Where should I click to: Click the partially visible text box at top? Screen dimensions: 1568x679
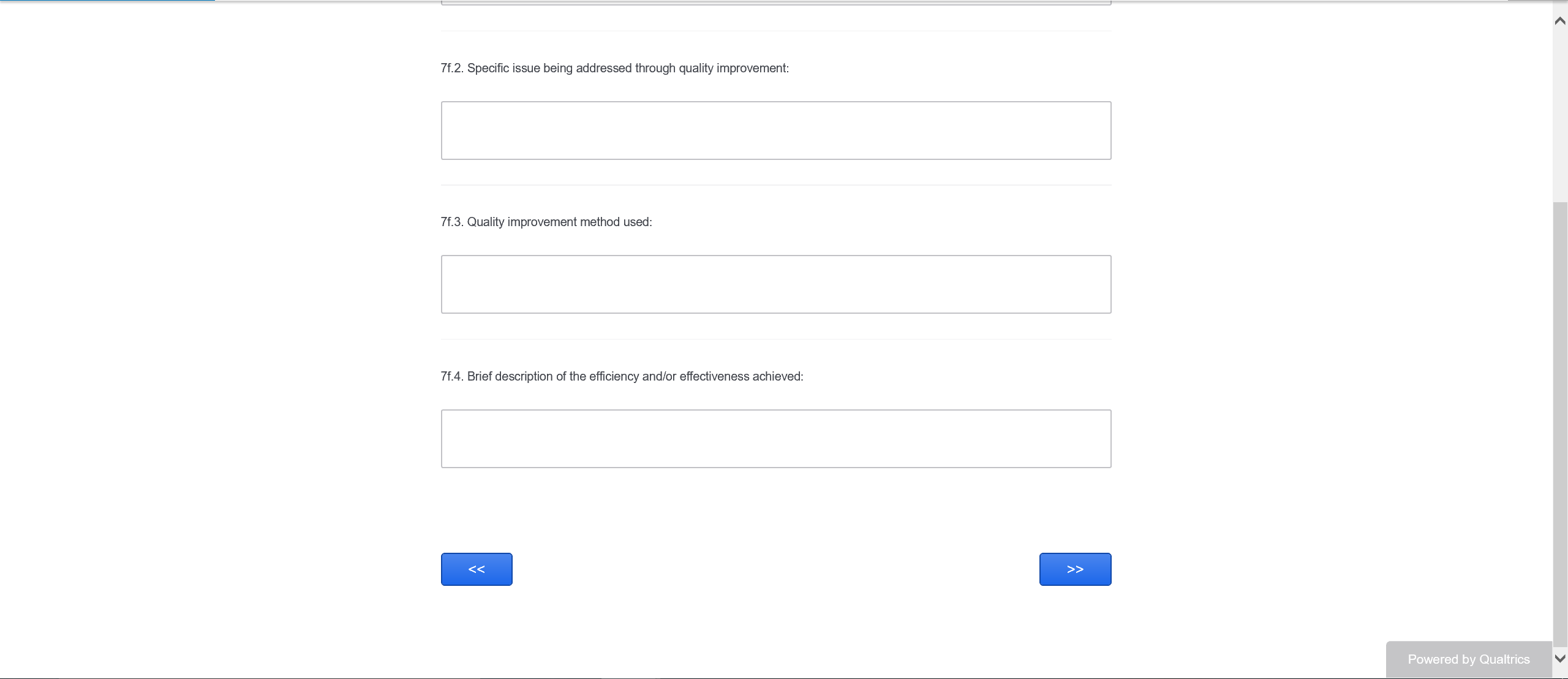(776, 2)
